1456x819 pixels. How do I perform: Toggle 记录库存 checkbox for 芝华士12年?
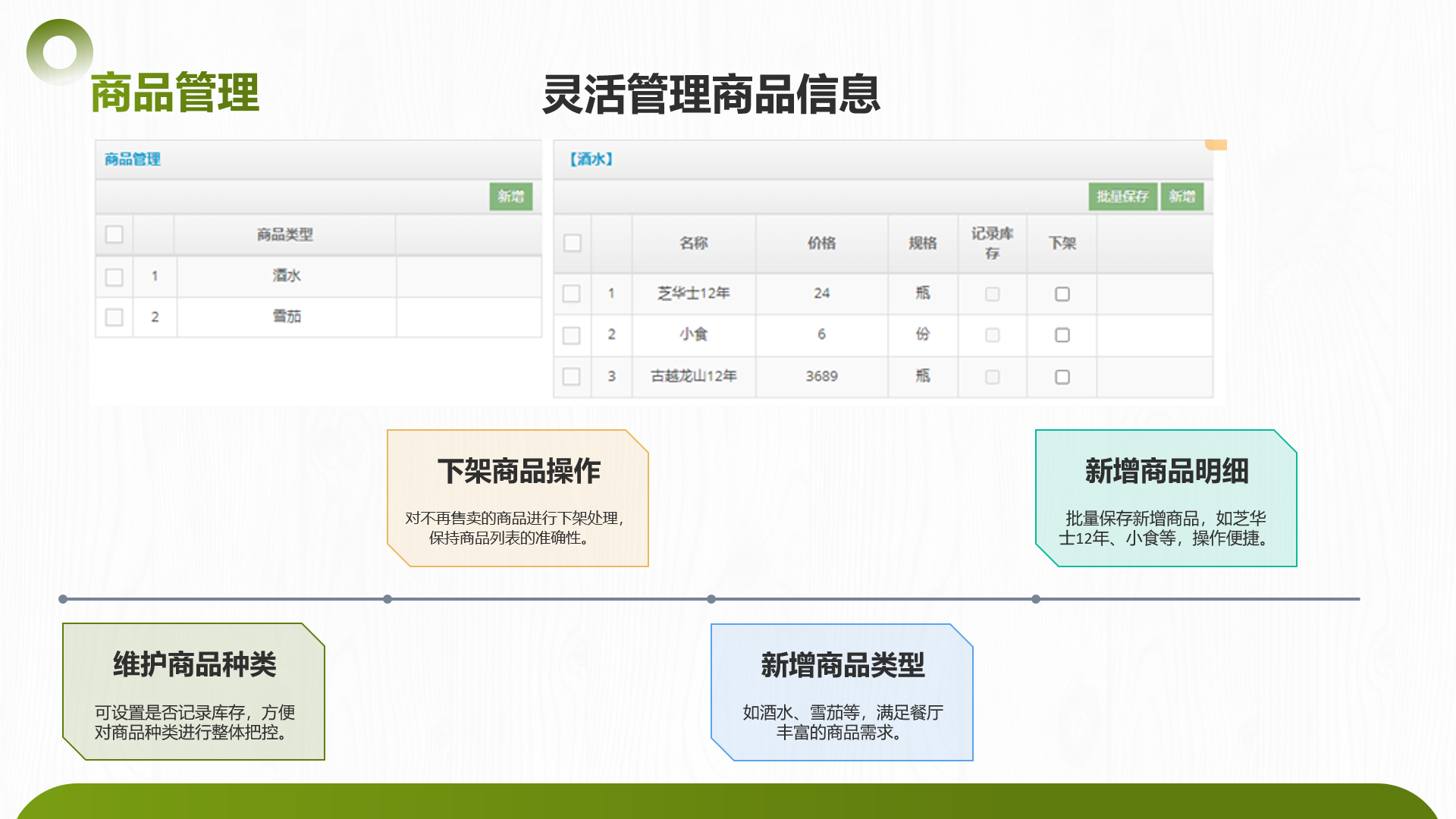(992, 293)
